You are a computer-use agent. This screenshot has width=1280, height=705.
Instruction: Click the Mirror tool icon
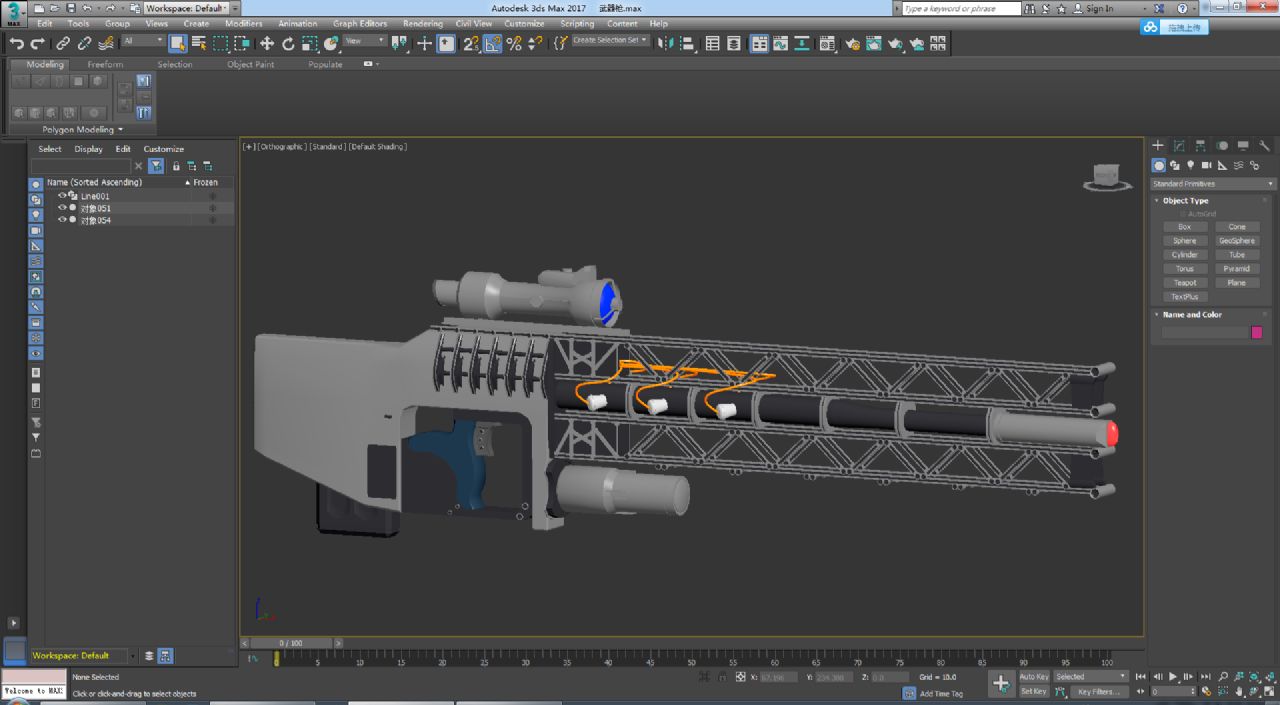point(665,43)
